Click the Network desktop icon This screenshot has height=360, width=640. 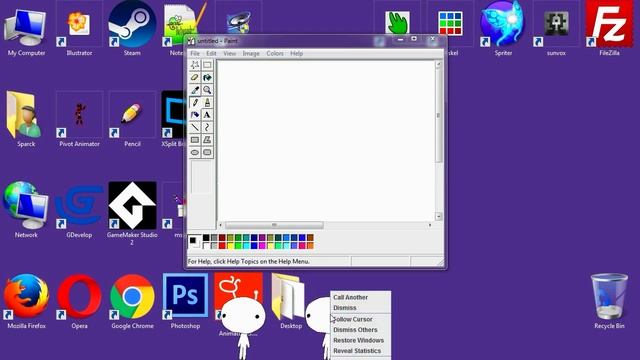[x=27, y=210]
